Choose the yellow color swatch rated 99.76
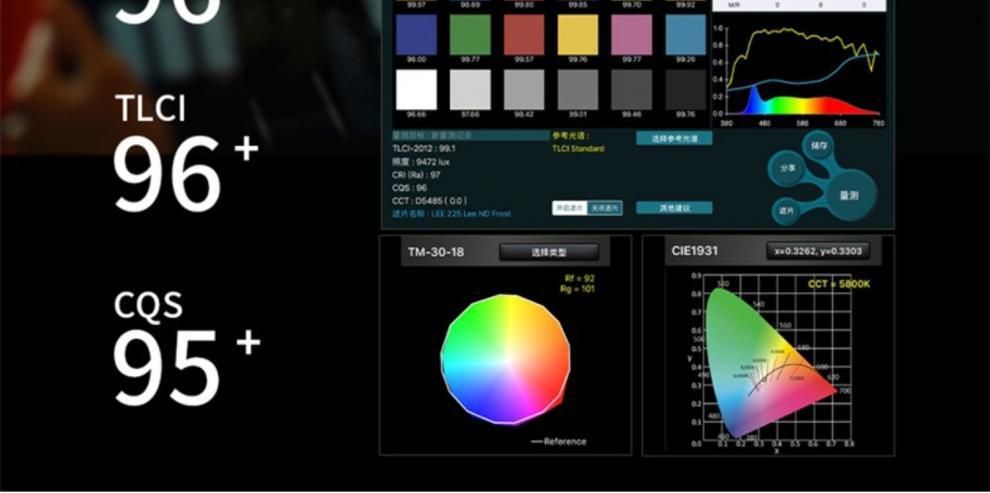The image size is (990, 493). (x=577, y=34)
